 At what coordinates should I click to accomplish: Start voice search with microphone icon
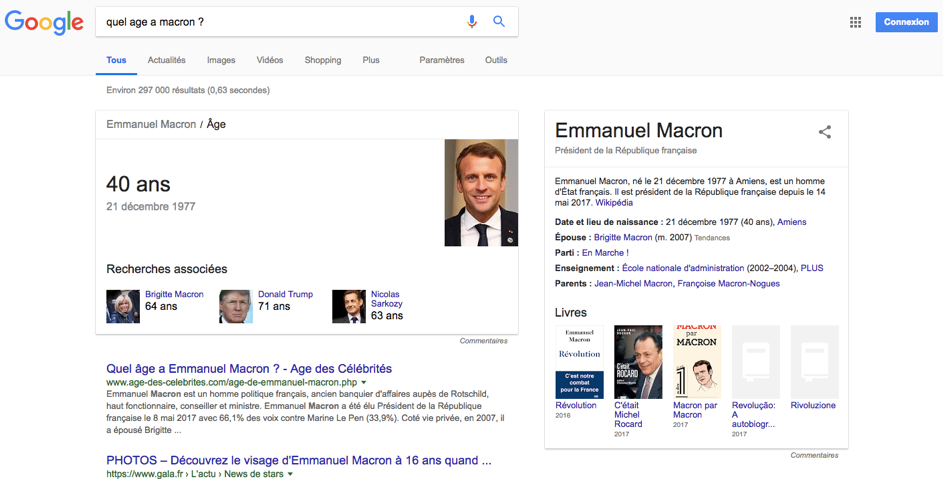tap(472, 22)
